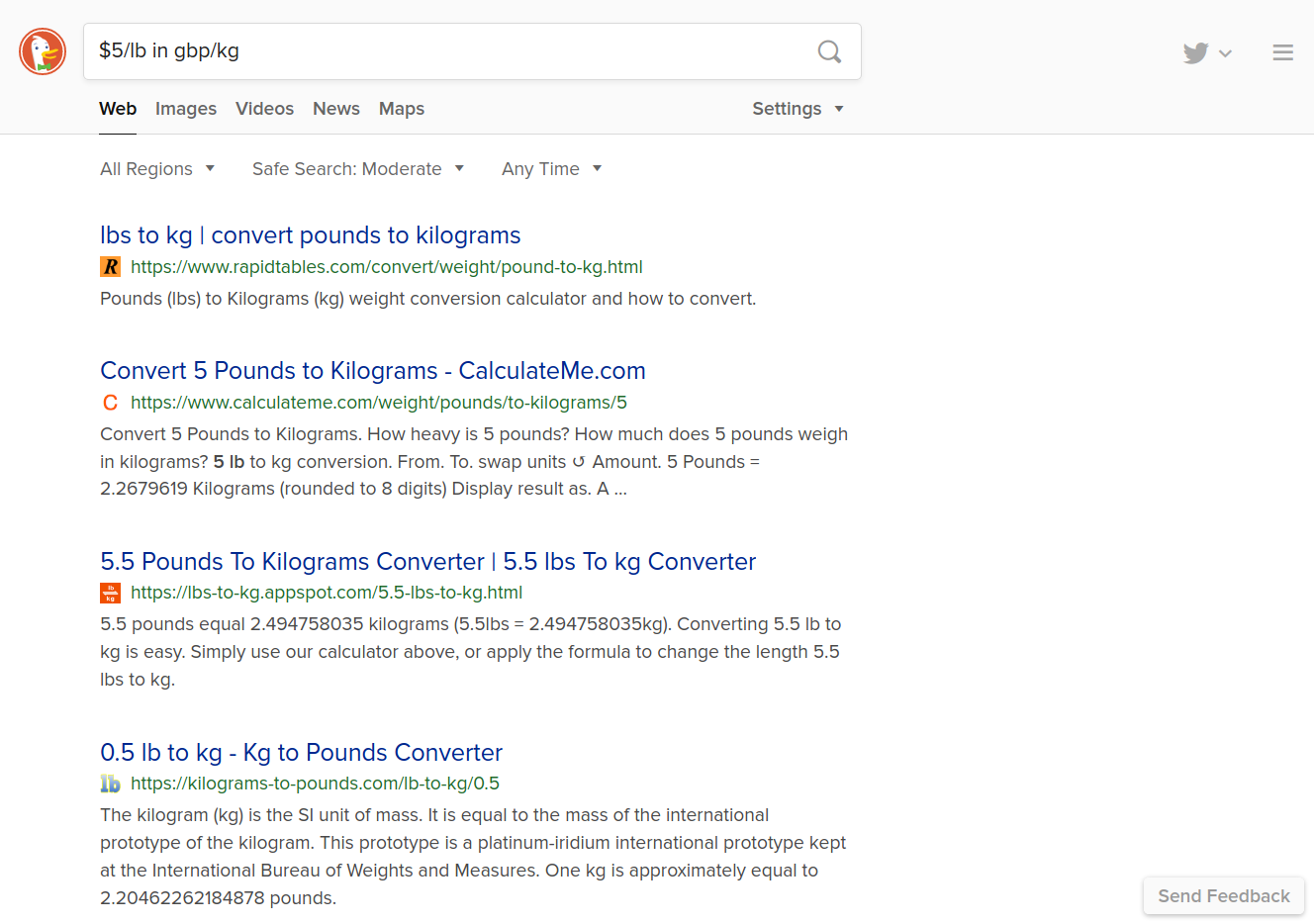Open the rapidtables.com URL link
This screenshot has height=924, width=1314.
click(x=387, y=267)
